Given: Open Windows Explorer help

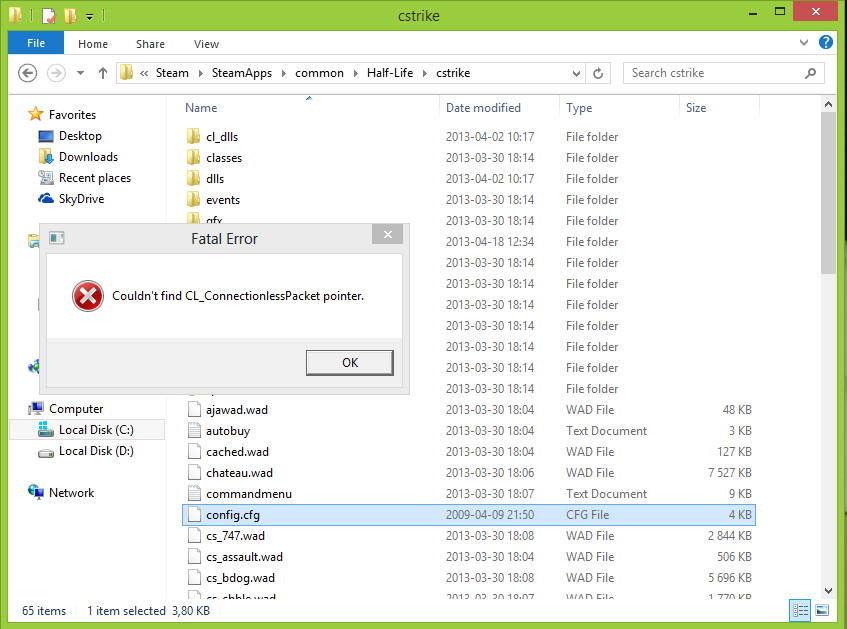Looking at the screenshot, I should pyautogui.click(x=825, y=42).
